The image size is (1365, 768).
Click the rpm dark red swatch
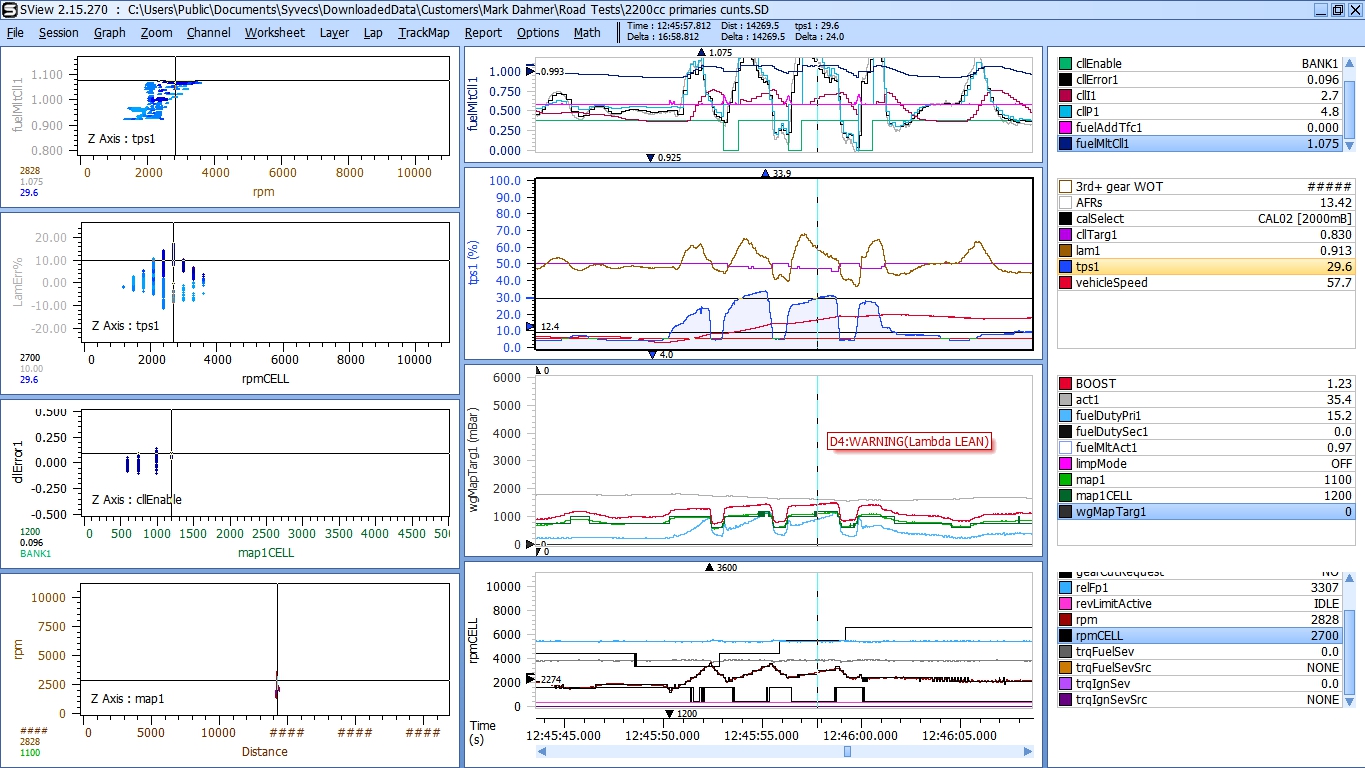click(x=1066, y=620)
